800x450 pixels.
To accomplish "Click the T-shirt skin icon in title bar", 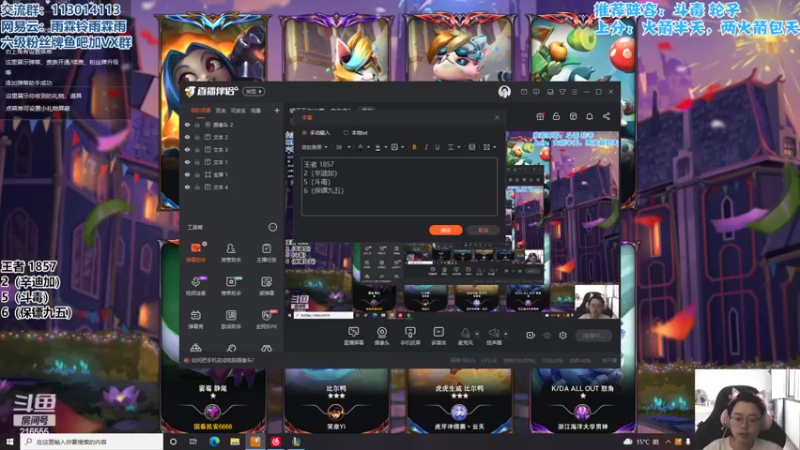I will point(562,92).
